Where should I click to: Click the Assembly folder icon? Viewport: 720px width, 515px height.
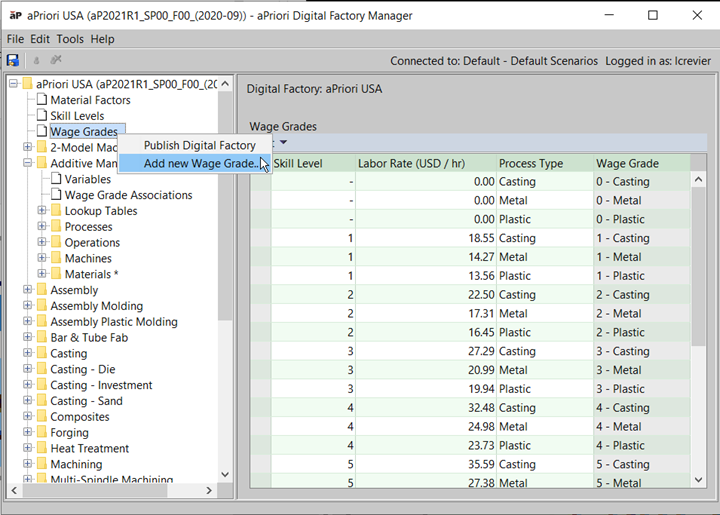42,290
